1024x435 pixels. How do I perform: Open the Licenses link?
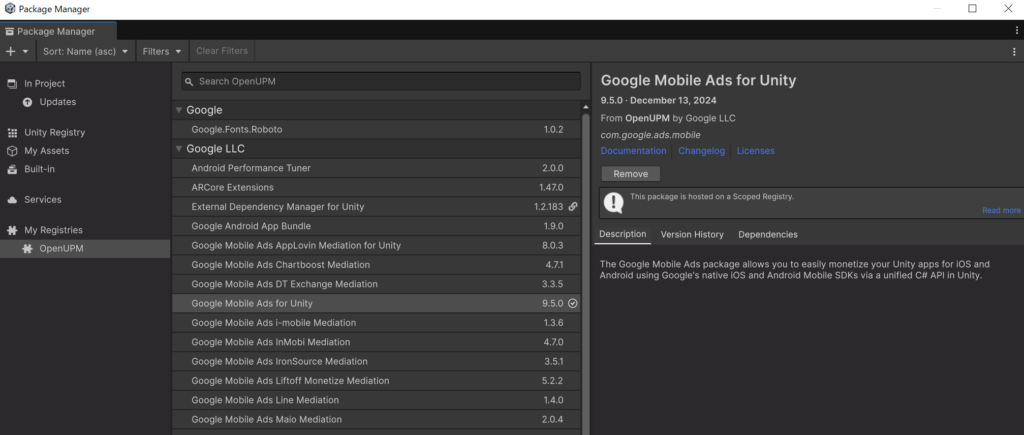[x=756, y=151]
